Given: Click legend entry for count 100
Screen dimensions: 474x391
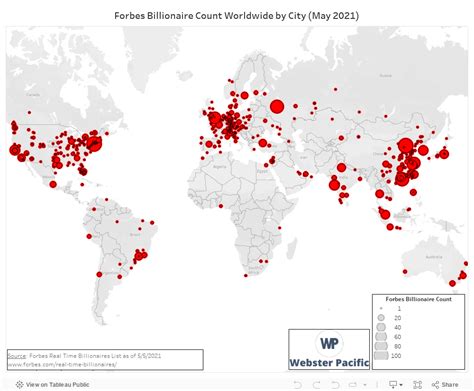Looking at the screenshot, I should click(388, 356).
